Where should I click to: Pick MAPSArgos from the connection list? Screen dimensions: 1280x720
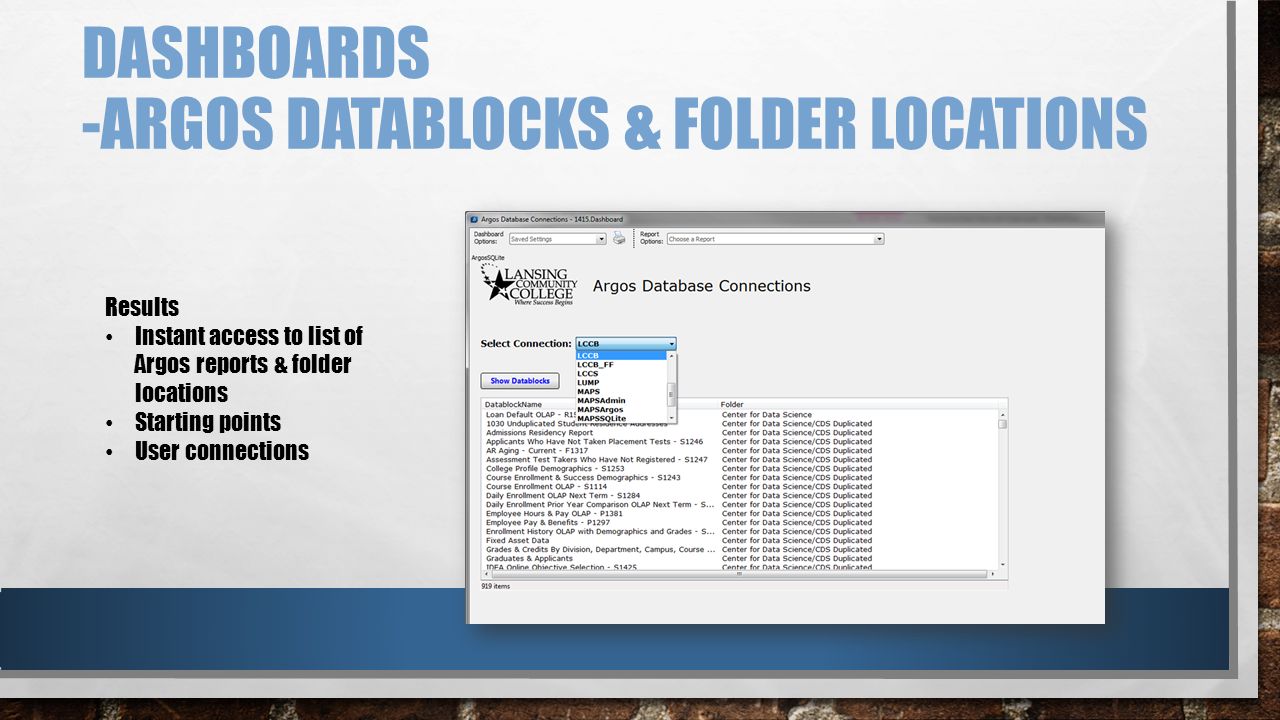621,410
